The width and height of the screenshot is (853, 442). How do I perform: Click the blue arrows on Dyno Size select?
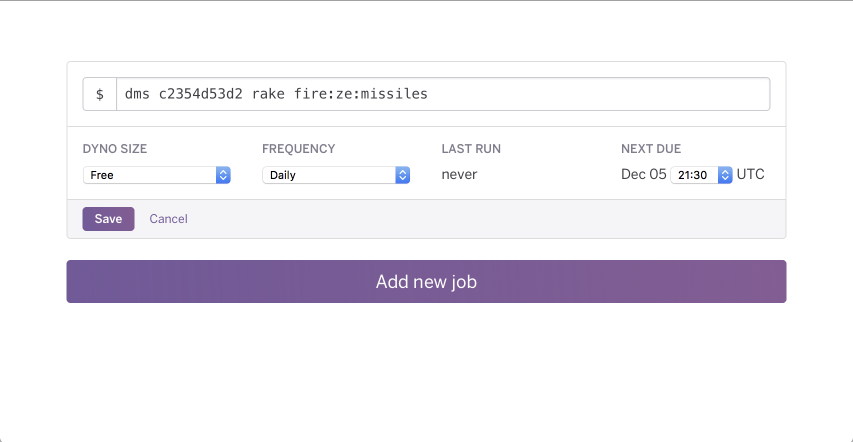pos(223,175)
